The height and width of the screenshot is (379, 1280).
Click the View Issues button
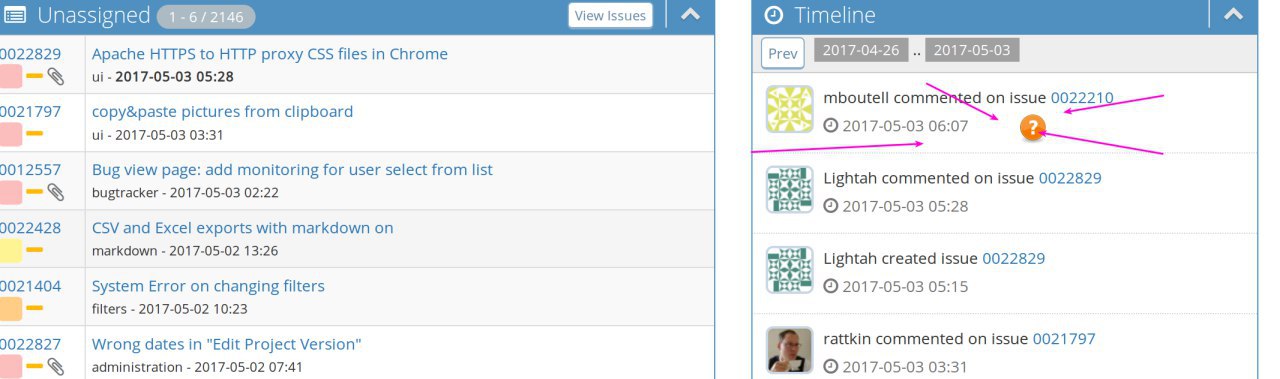[610, 15]
